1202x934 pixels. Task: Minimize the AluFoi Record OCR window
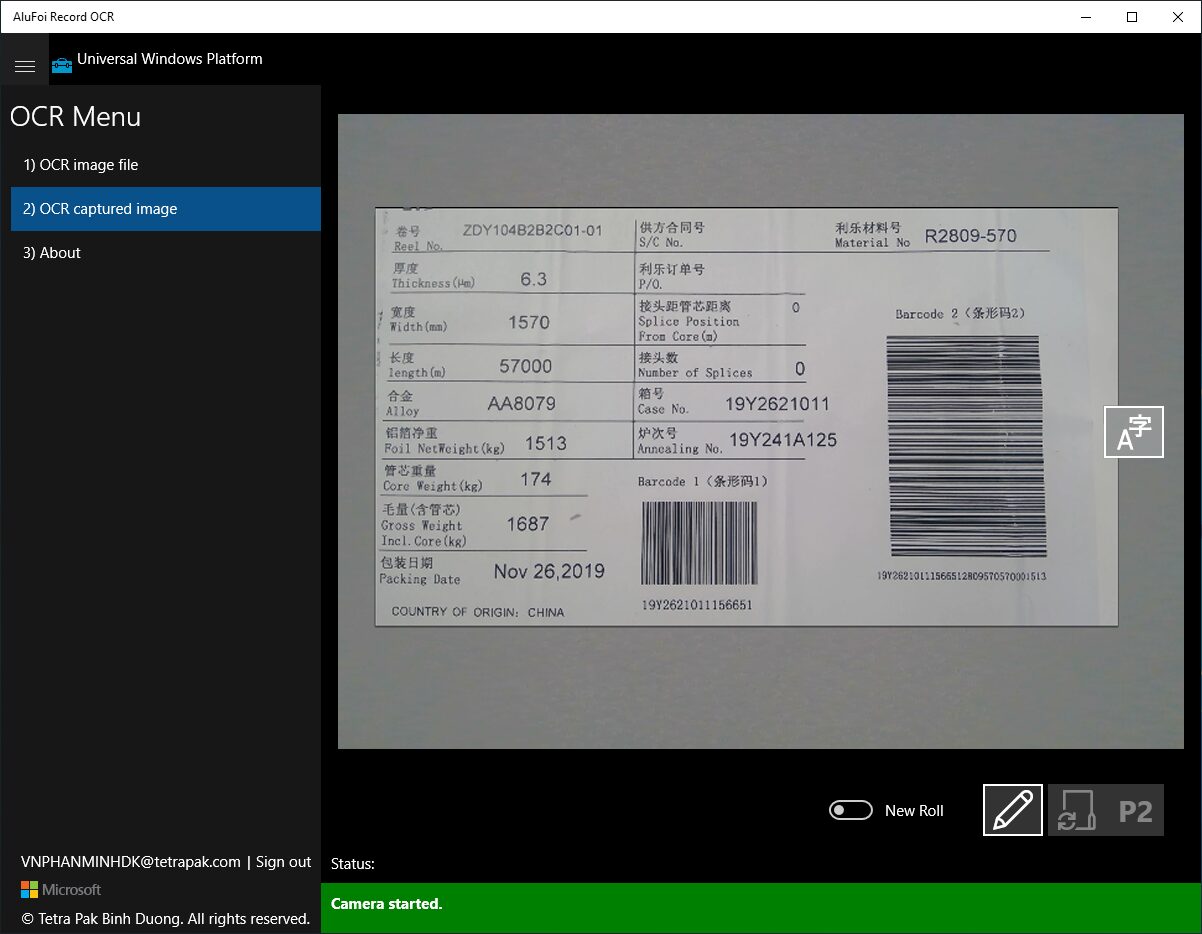tap(1086, 17)
